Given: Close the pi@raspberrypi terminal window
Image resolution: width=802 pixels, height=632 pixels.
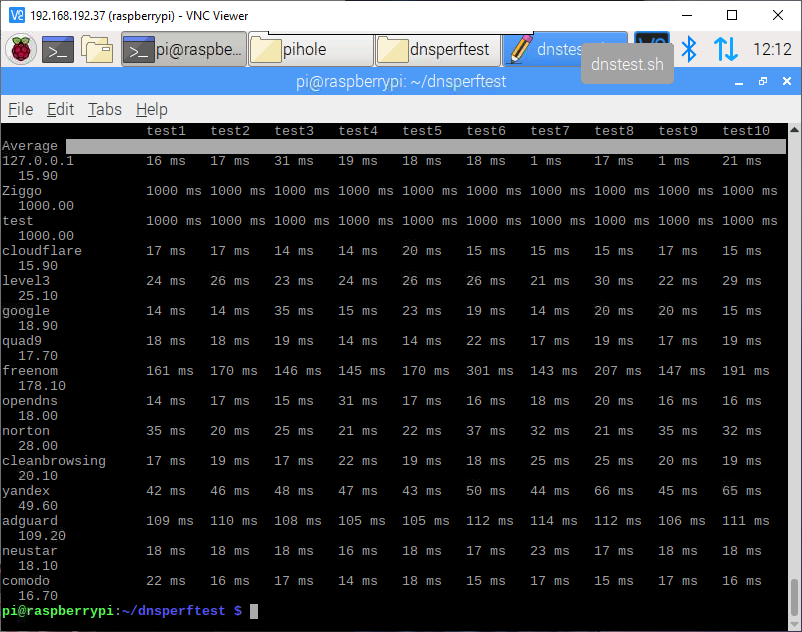Looking at the screenshot, I should (787, 81).
